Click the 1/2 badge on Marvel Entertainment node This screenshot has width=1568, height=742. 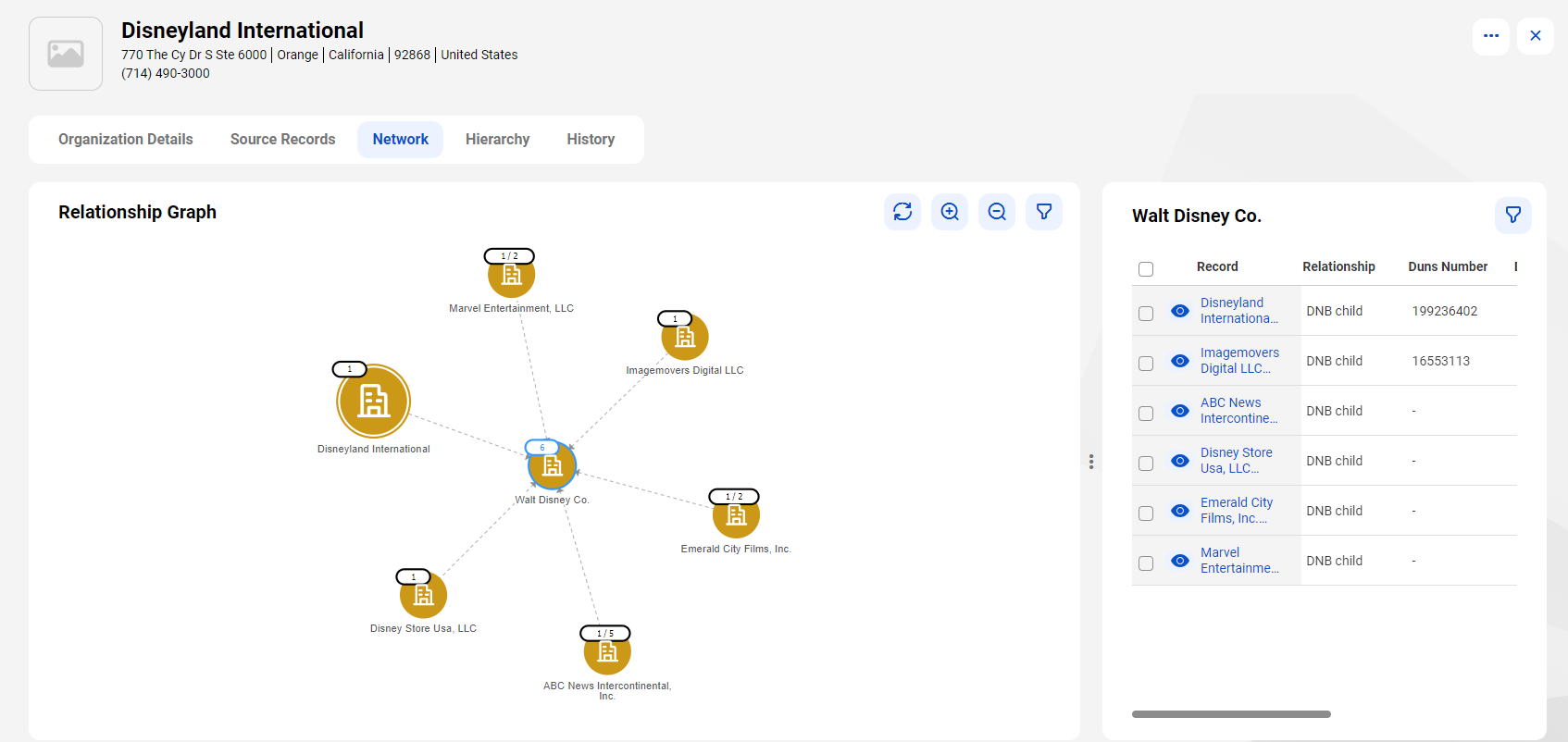pyautogui.click(x=509, y=256)
